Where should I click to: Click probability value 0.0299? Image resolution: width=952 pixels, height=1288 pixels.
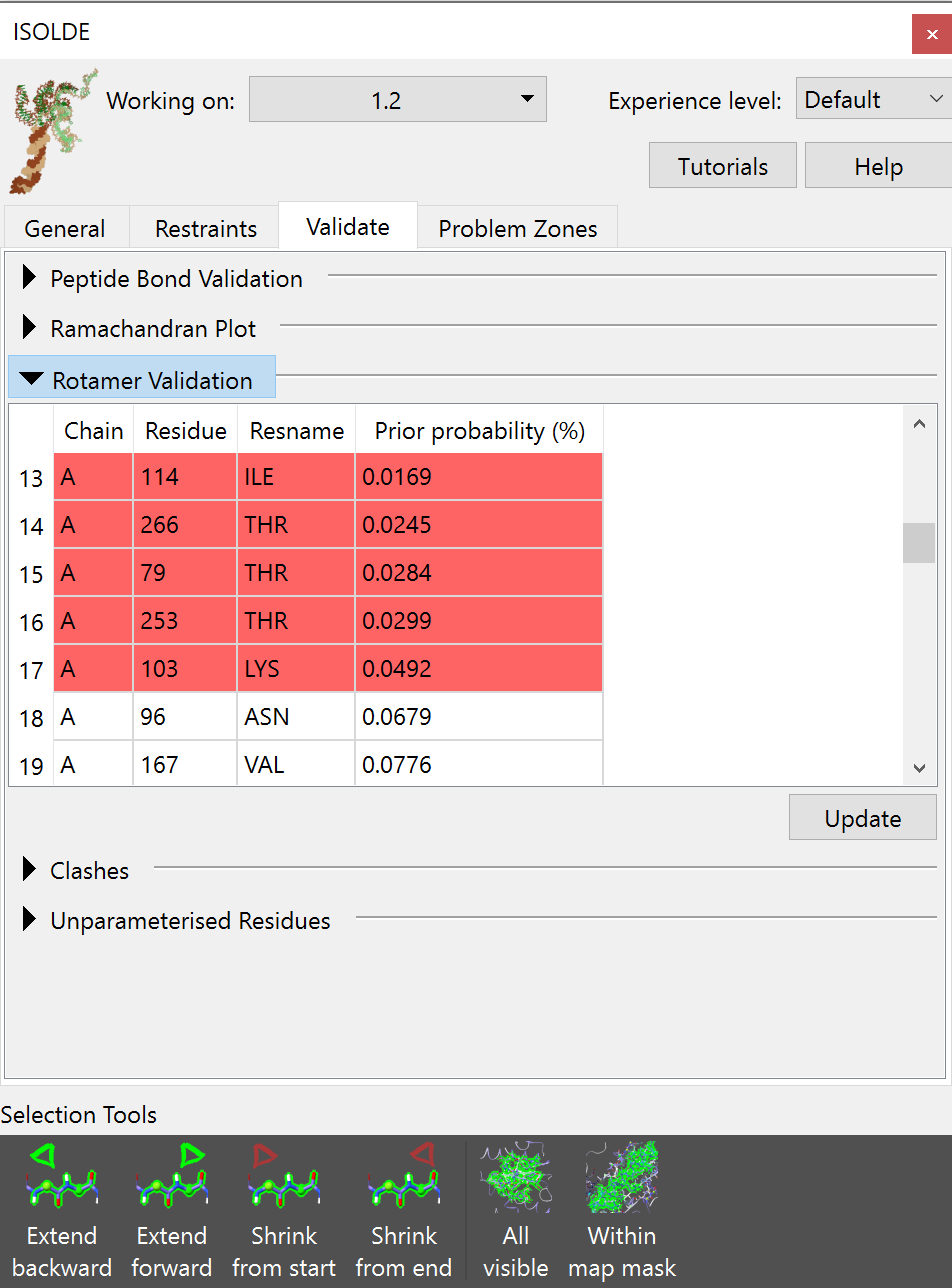click(x=480, y=621)
